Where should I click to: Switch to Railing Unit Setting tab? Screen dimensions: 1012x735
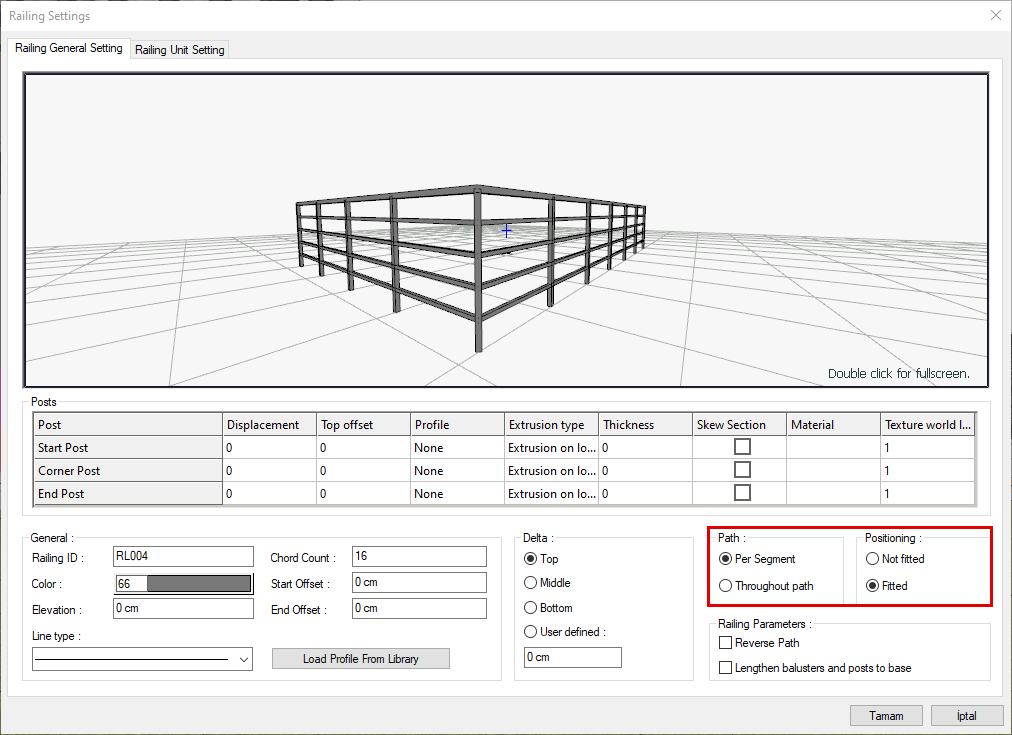point(181,50)
